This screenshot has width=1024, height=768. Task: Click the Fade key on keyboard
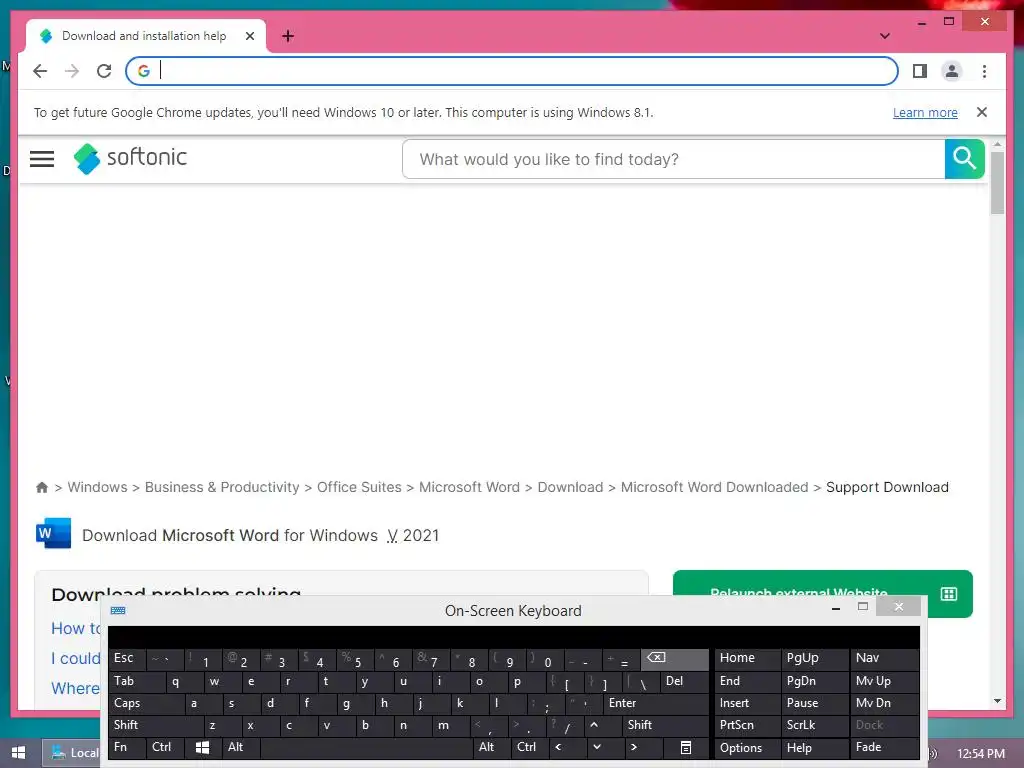pos(884,747)
